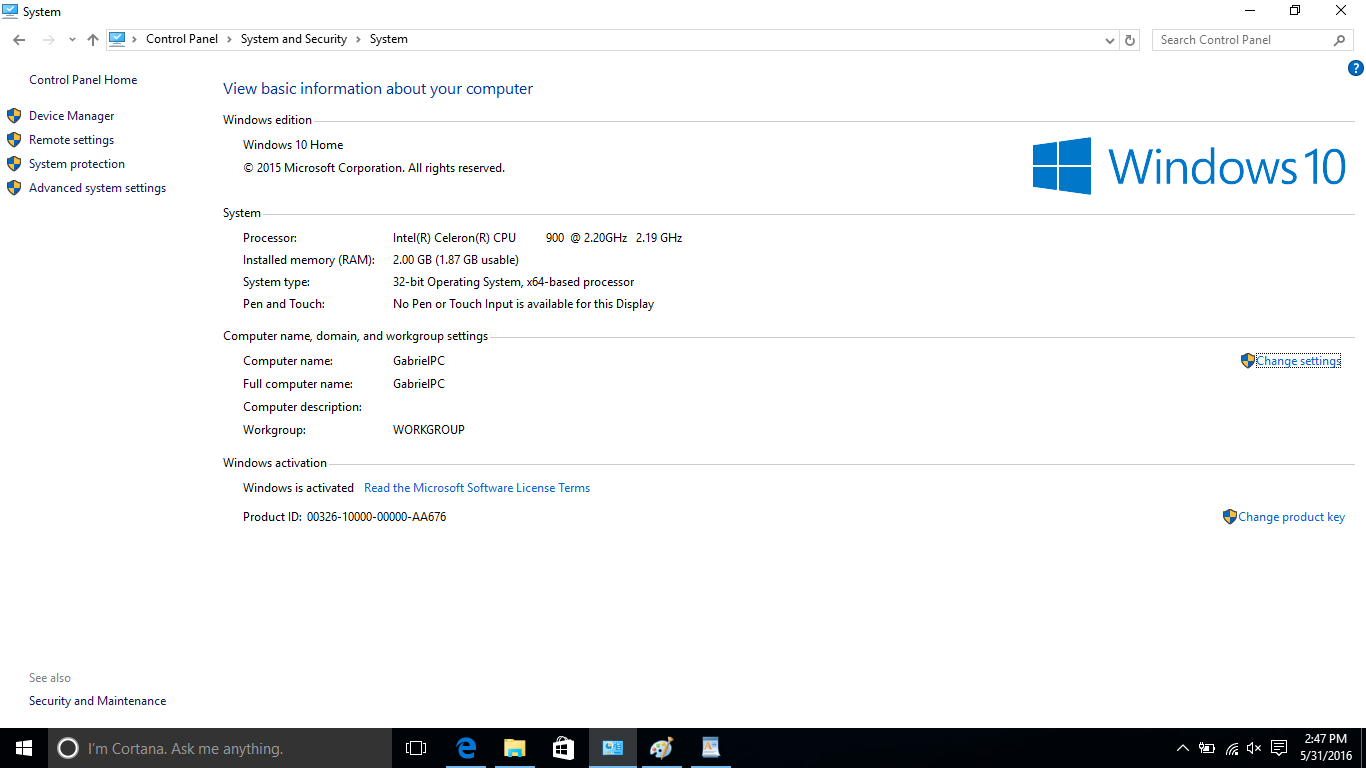
Task: Click the 'Intel(R) Celeron(R) CPU' processor value
Action: tap(455, 238)
